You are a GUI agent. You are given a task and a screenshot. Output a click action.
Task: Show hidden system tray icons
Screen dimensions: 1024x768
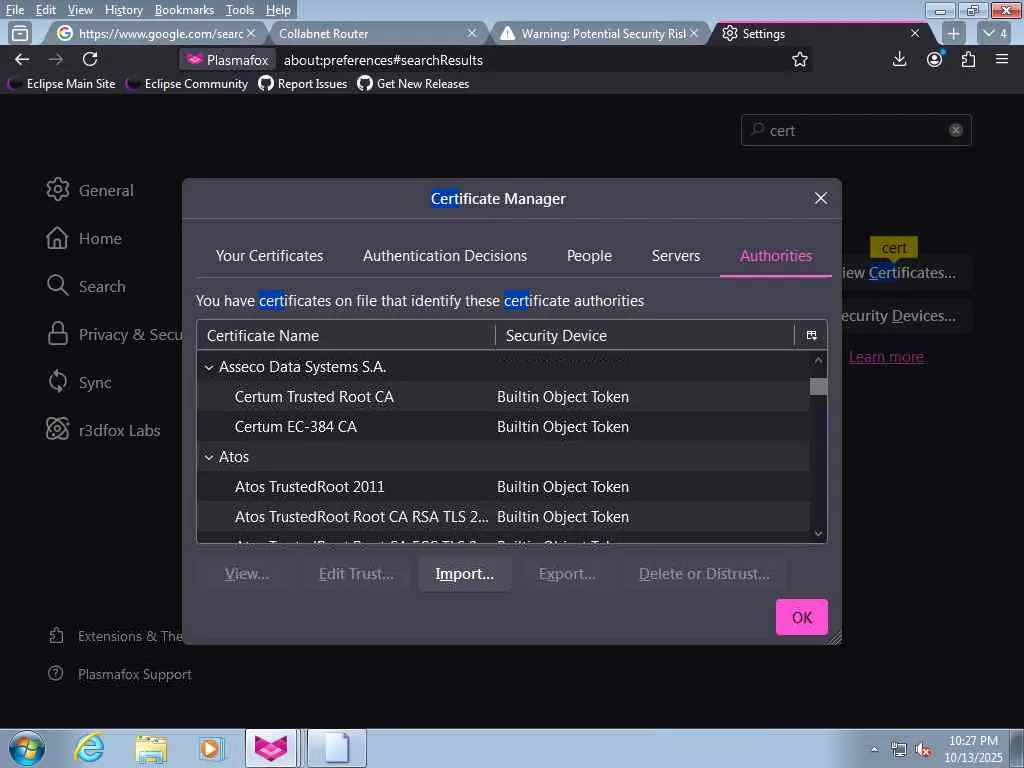(874, 750)
